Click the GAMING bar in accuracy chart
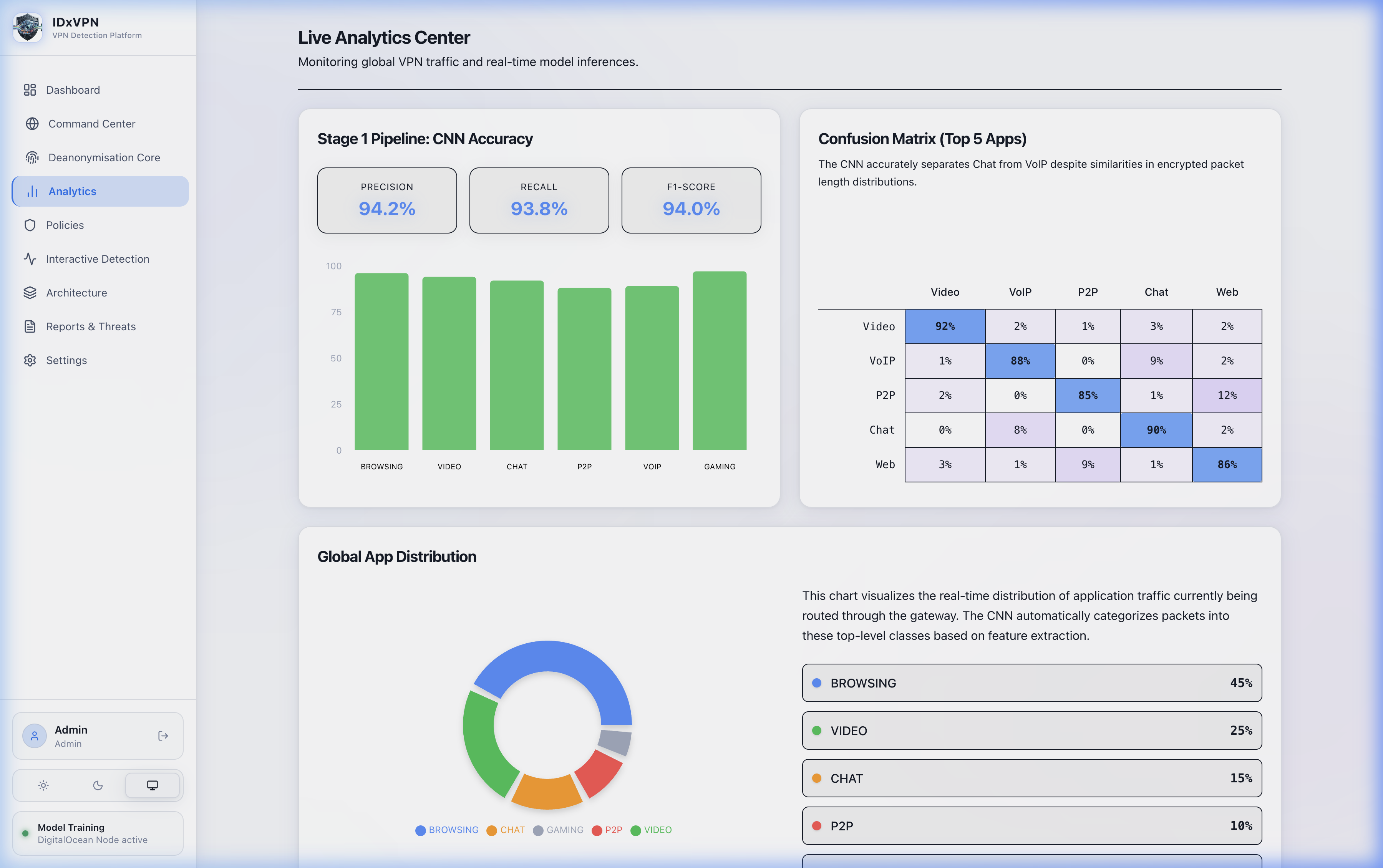This screenshot has width=1383, height=868. pos(719,361)
